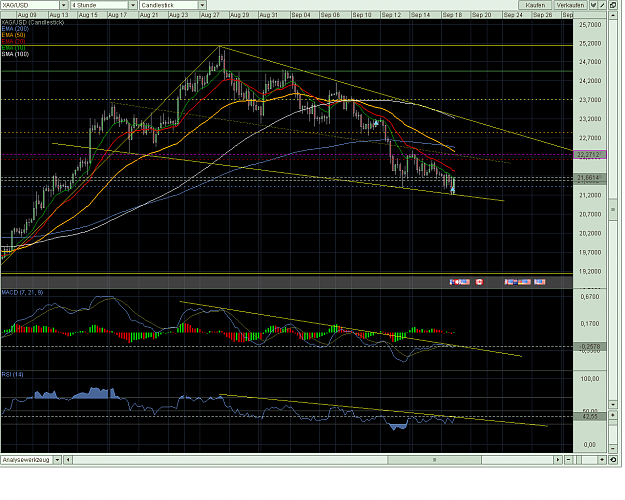Click the EMA (20) indicator label

pyautogui.click(x=14, y=41)
